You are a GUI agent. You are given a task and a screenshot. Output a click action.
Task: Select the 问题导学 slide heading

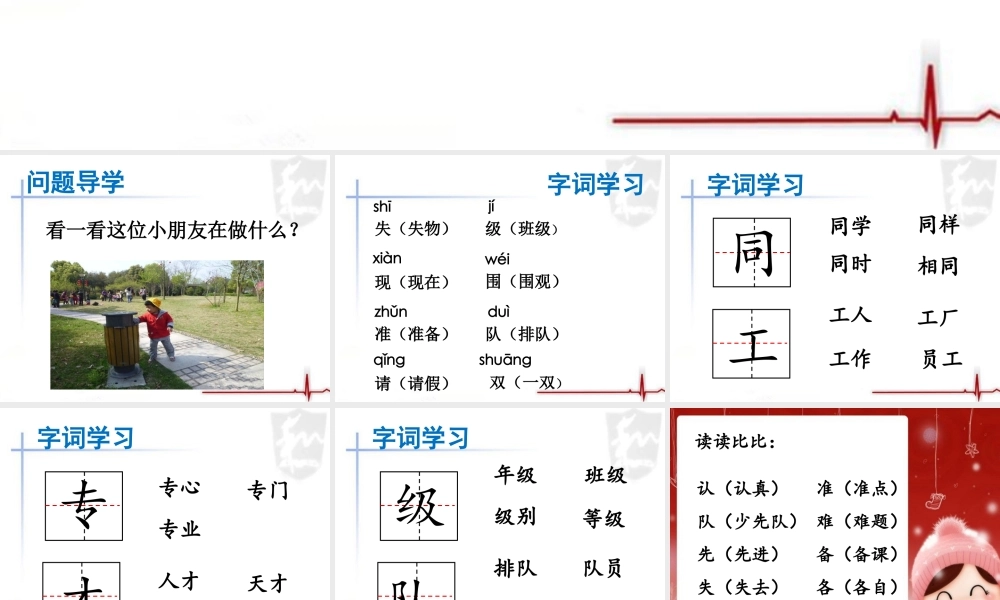point(75,182)
